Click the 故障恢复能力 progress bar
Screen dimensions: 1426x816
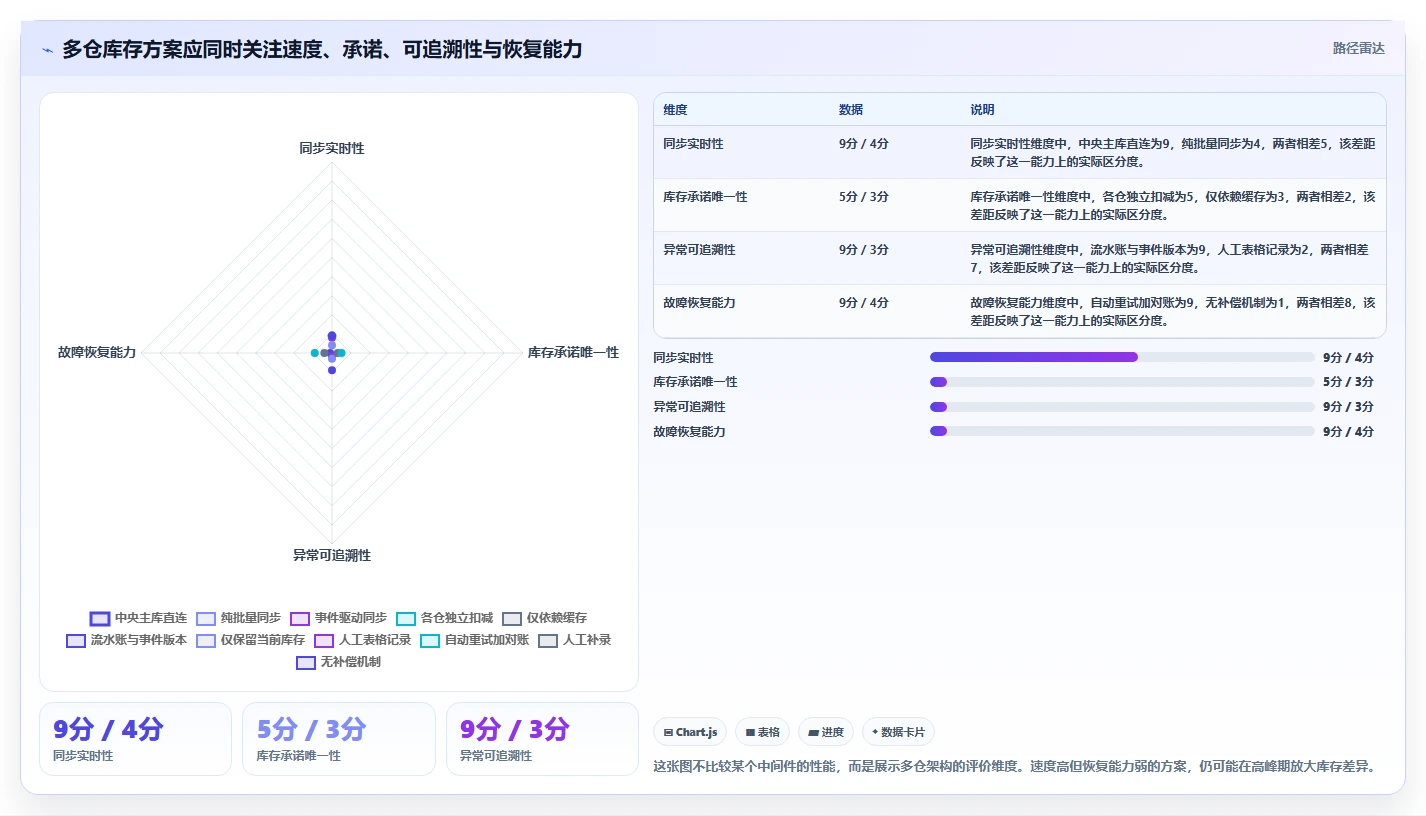(1122, 431)
